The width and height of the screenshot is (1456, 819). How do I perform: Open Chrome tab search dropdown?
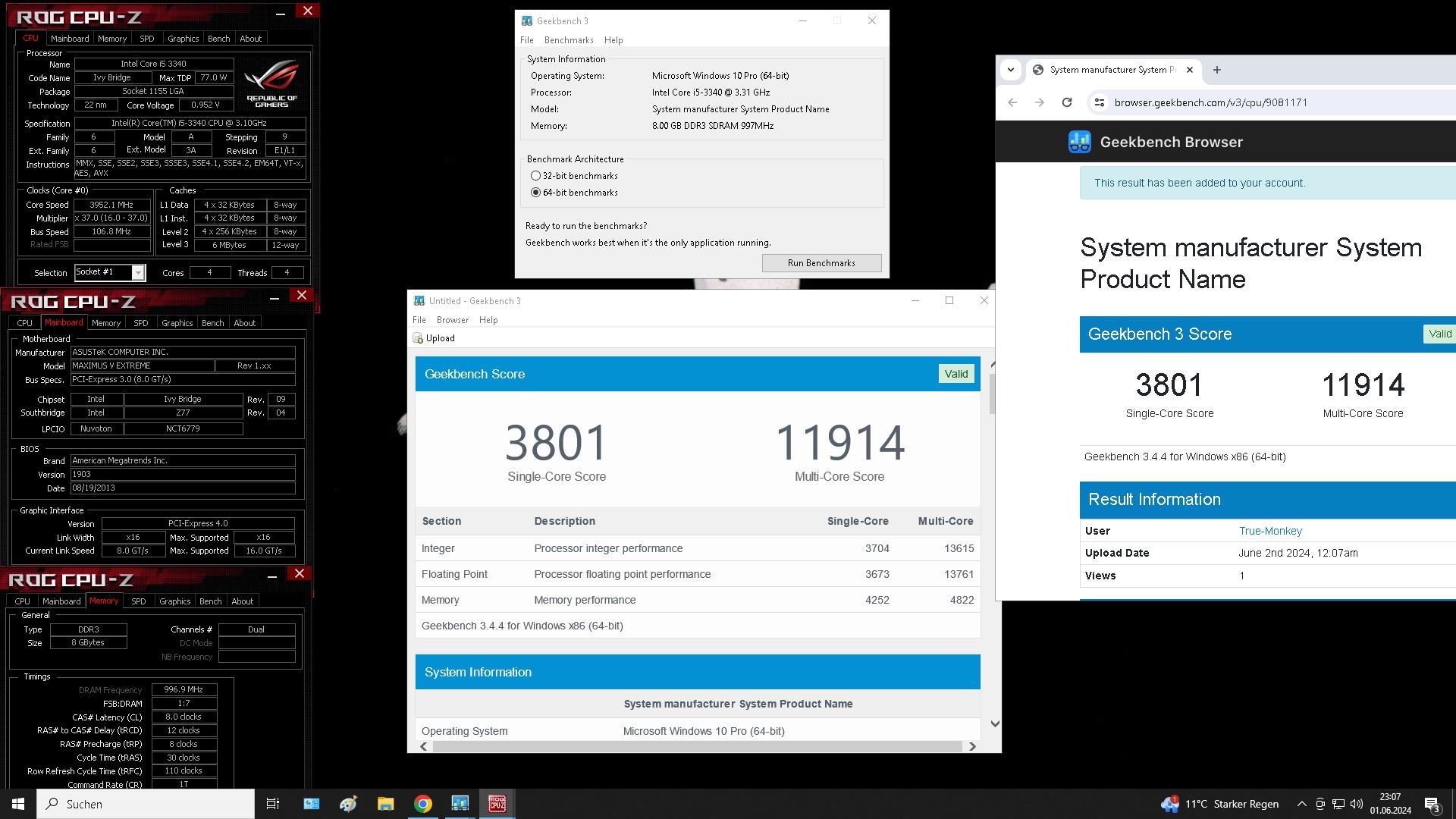click(1011, 70)
